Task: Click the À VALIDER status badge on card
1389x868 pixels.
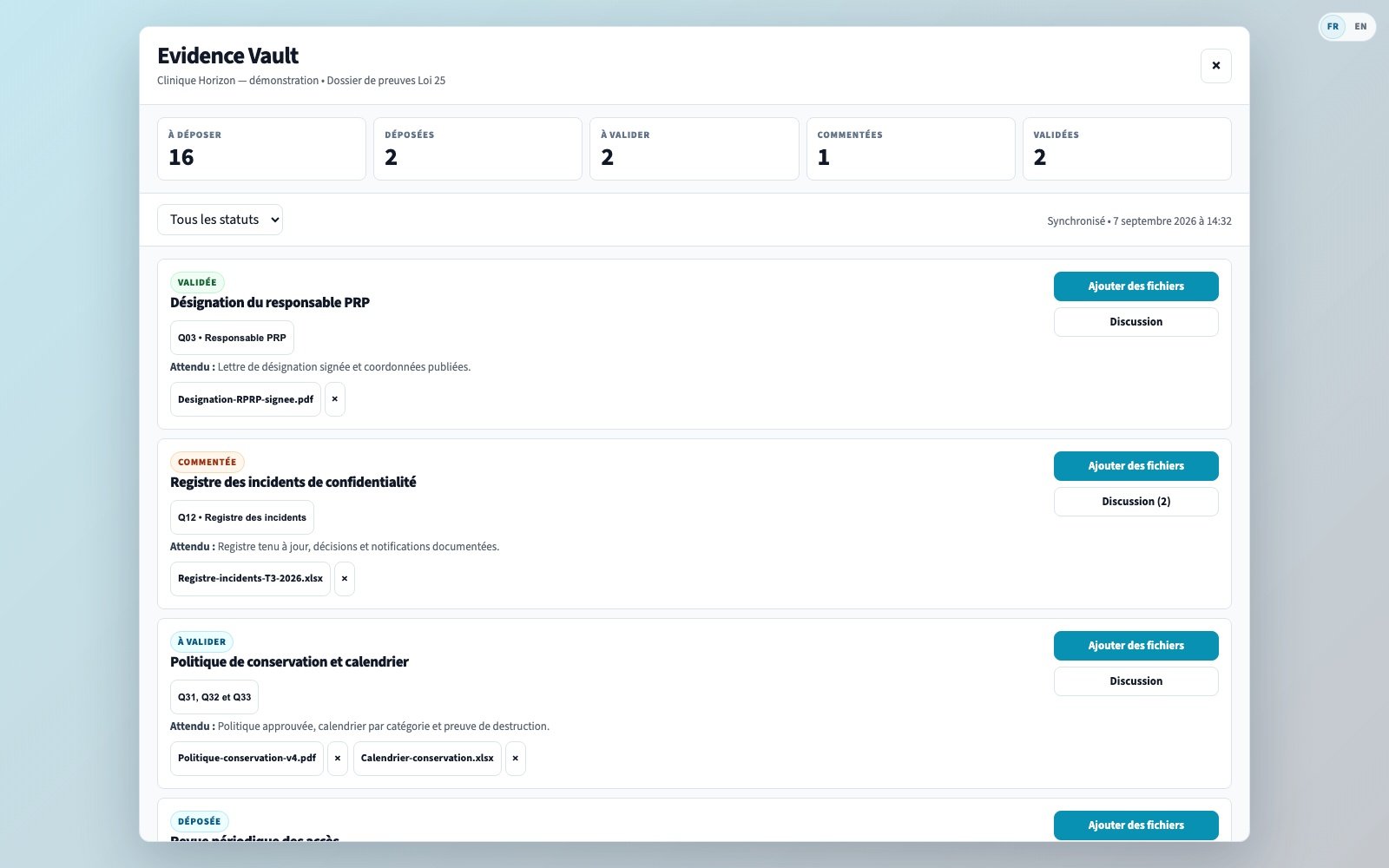Action: tap(201, 641)
